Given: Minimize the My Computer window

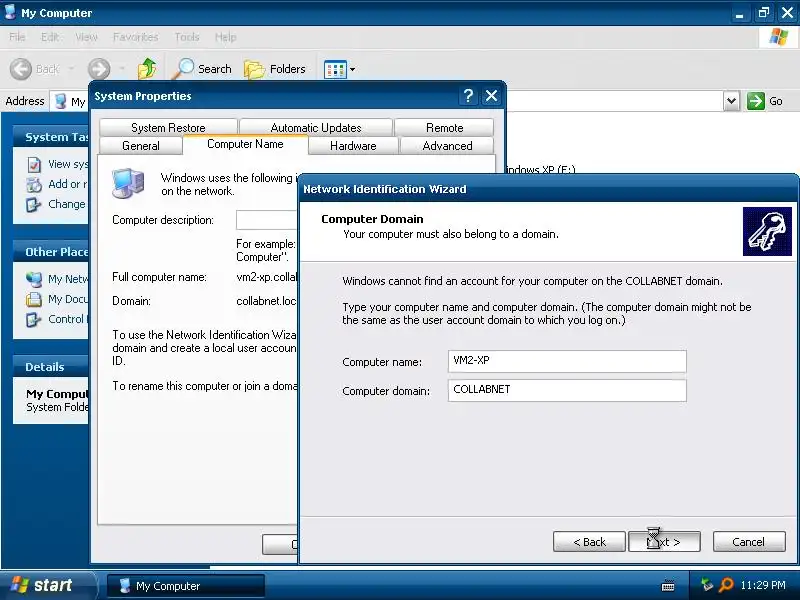Looking at the screenshot, I should coord(739,12).
